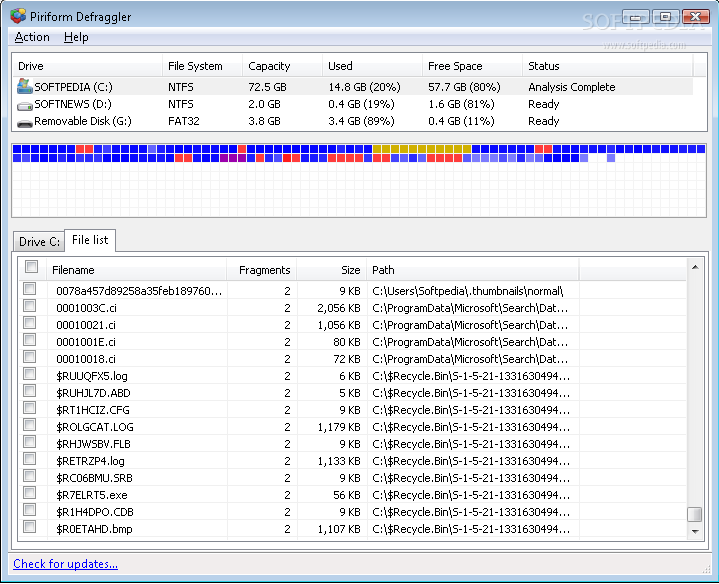The height and width of the screenshot is (584, 719).
Task: Check the box for $ROLGCAT.LOG
Action: click(30, 424)
